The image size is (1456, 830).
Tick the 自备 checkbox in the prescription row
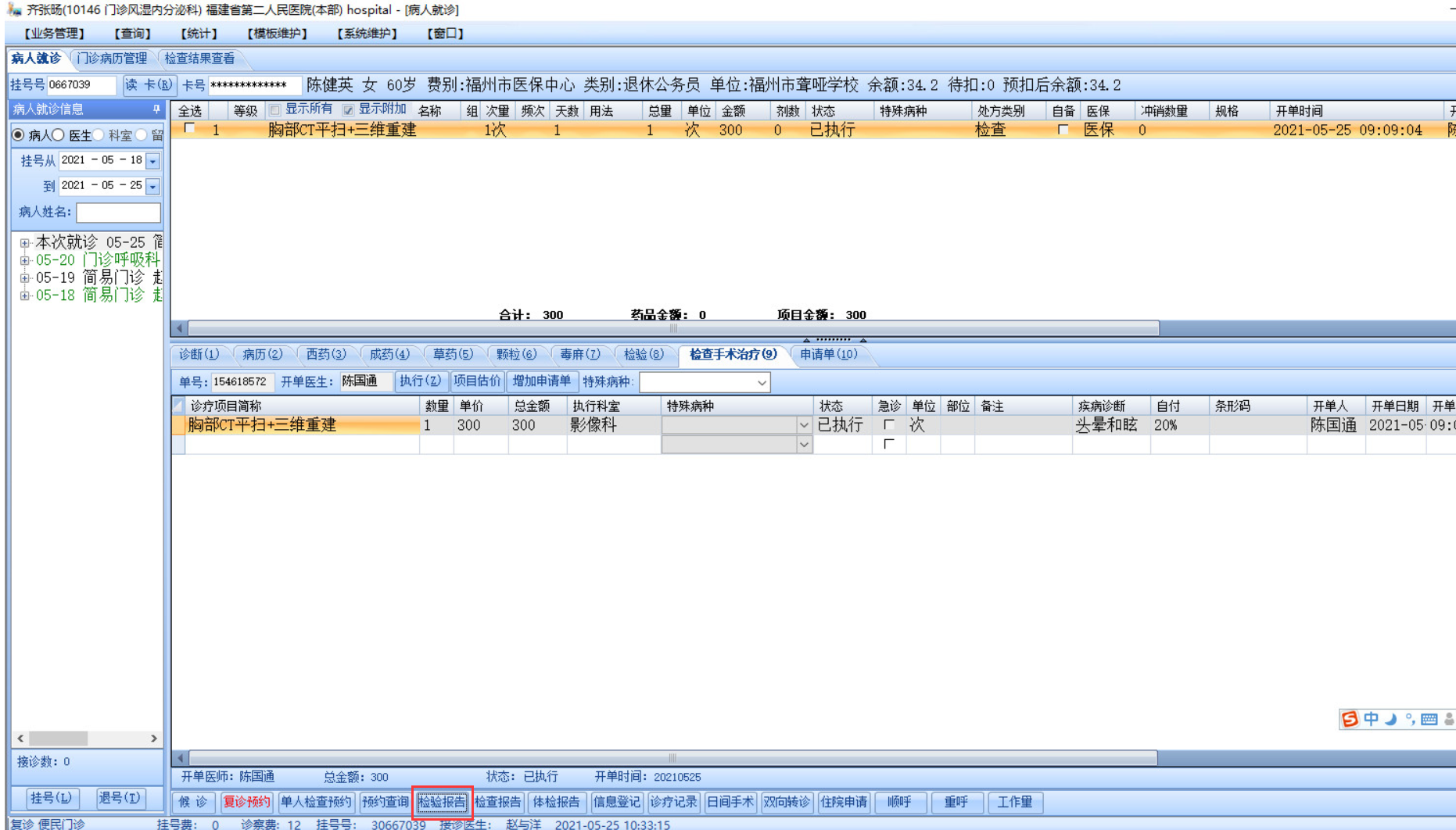pos(1063,130)
